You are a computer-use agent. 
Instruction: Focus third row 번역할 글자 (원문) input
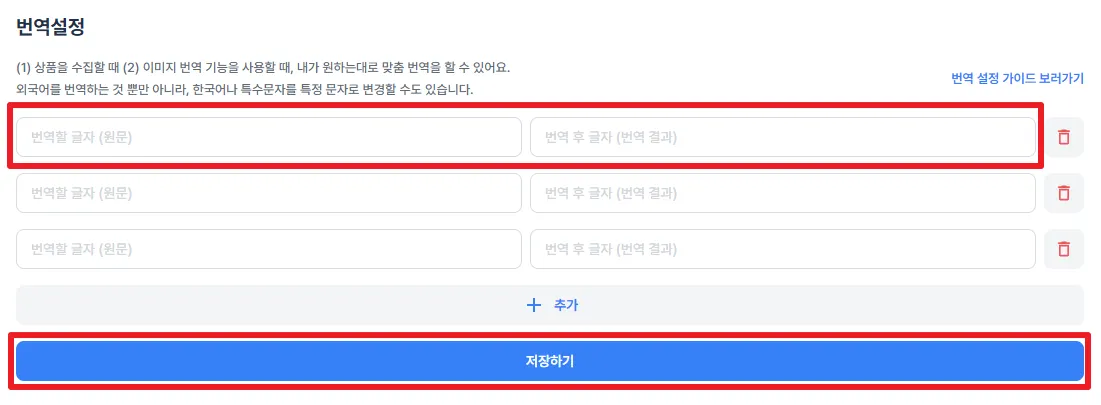pyautogui.click(x=268, y=249)
